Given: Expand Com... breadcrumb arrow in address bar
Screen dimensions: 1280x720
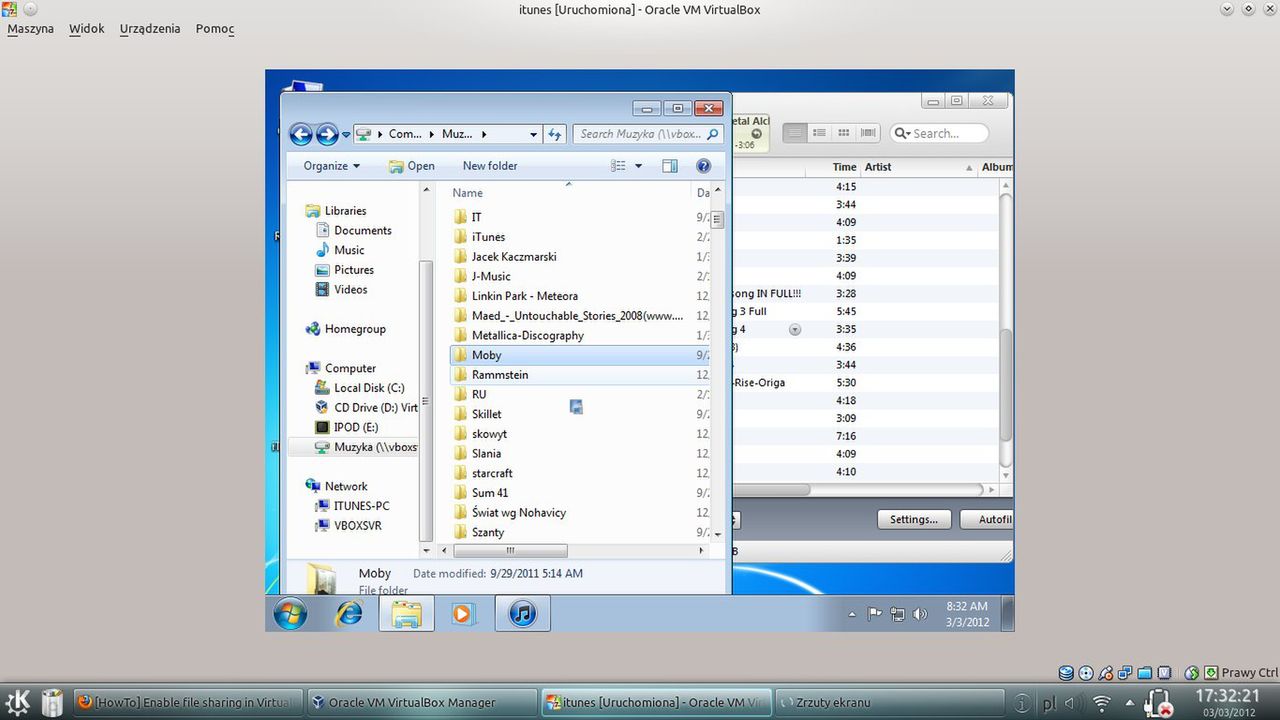Looking at the screenshot, I should [432, 134].
